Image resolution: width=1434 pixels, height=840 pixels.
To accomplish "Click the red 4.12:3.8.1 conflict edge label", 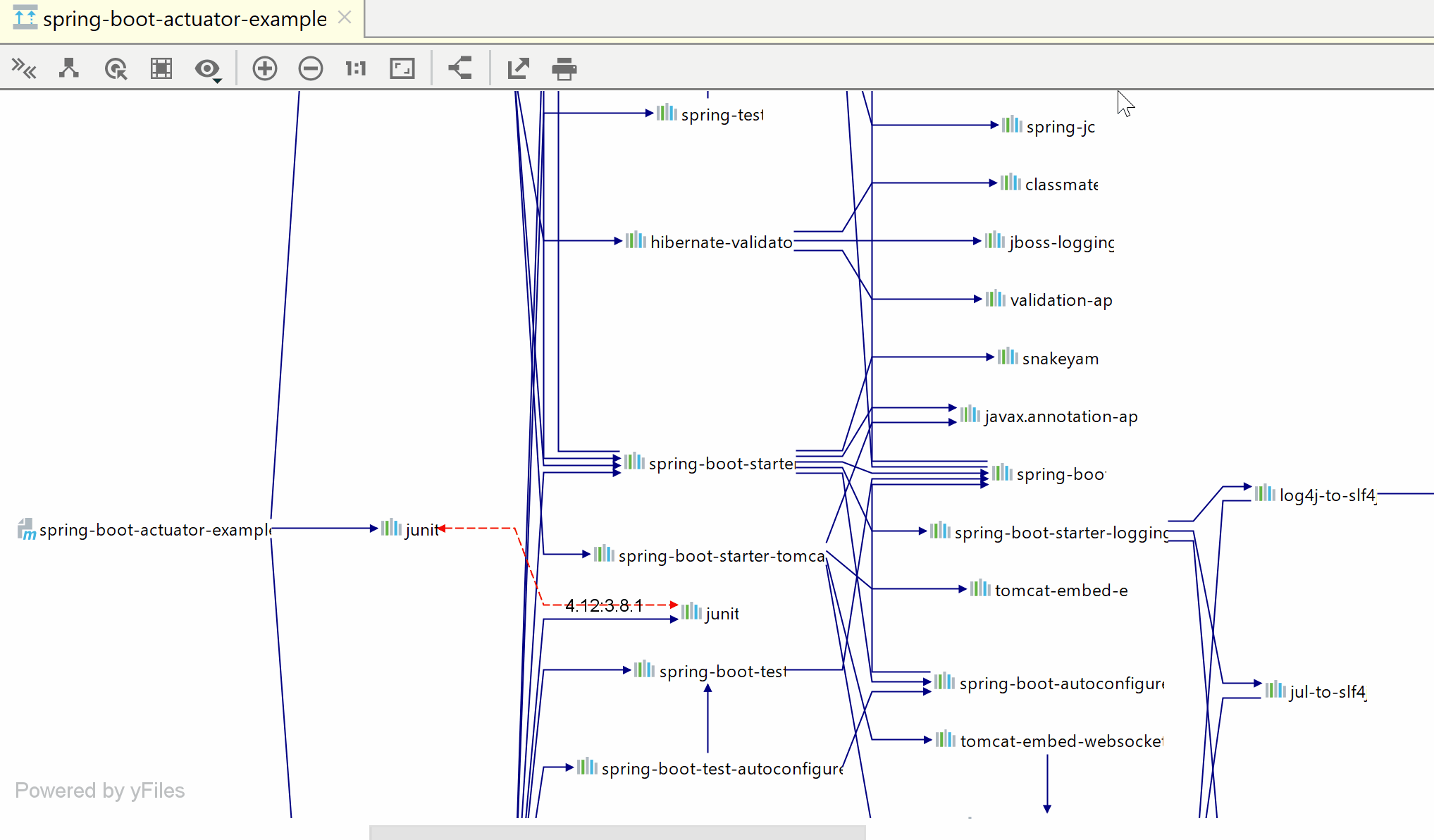I will (604, 605).
